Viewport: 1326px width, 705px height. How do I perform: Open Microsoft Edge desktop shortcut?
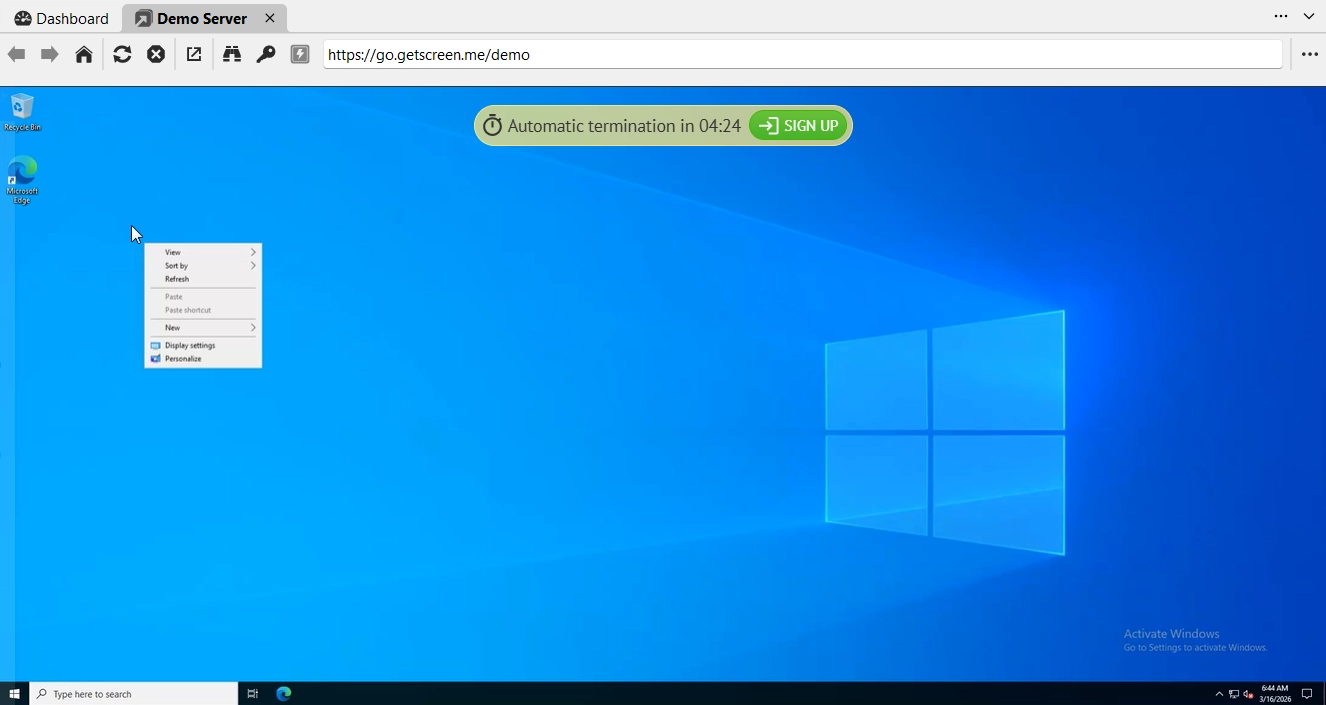pos(22,180)
